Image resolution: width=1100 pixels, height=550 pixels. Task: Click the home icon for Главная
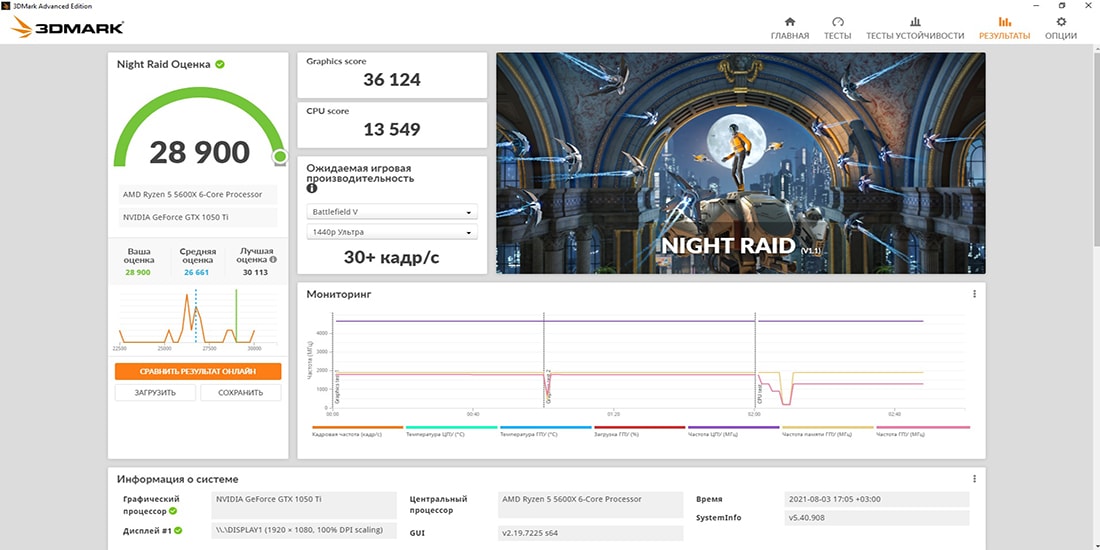point(789,22)
